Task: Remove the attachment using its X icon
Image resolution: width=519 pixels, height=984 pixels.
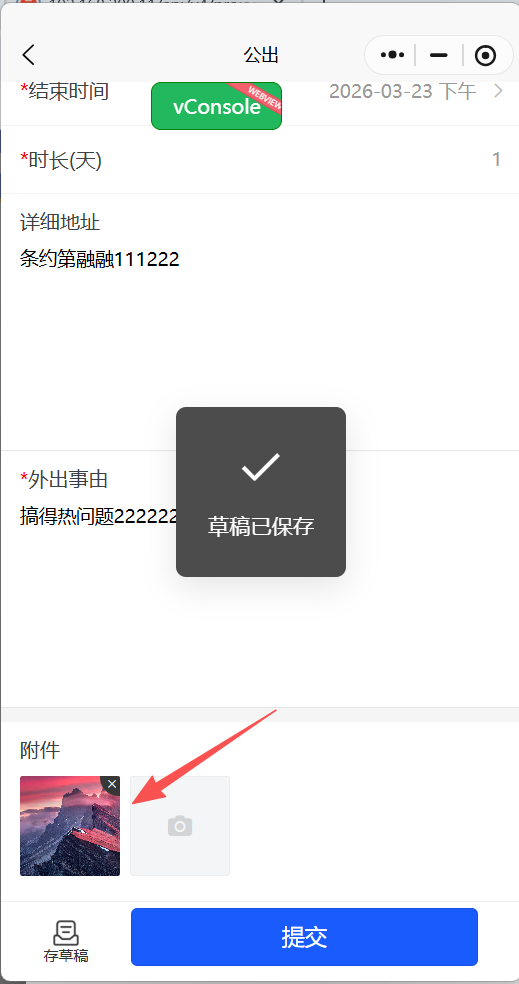Action: click(112, 784)
